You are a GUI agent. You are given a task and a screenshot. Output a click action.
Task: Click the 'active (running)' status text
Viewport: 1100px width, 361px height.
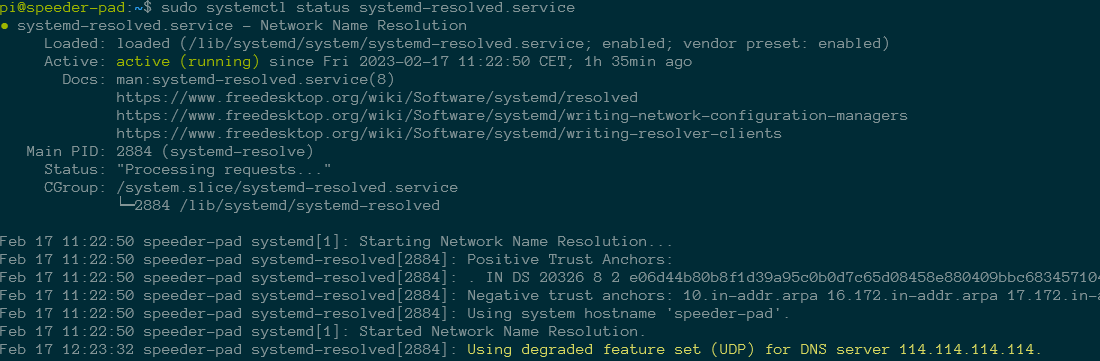188,62
